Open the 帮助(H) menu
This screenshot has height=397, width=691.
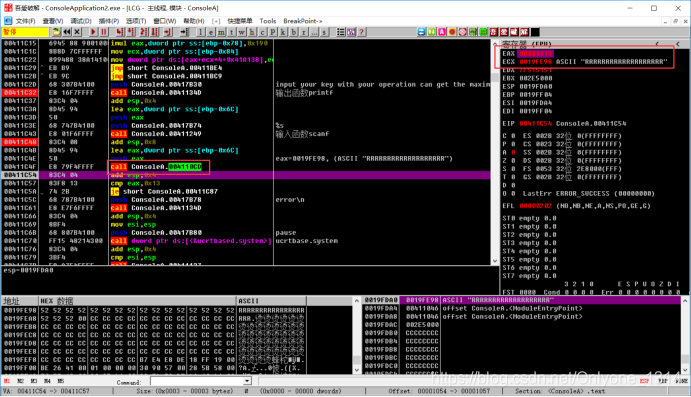[x=194, y=21]
